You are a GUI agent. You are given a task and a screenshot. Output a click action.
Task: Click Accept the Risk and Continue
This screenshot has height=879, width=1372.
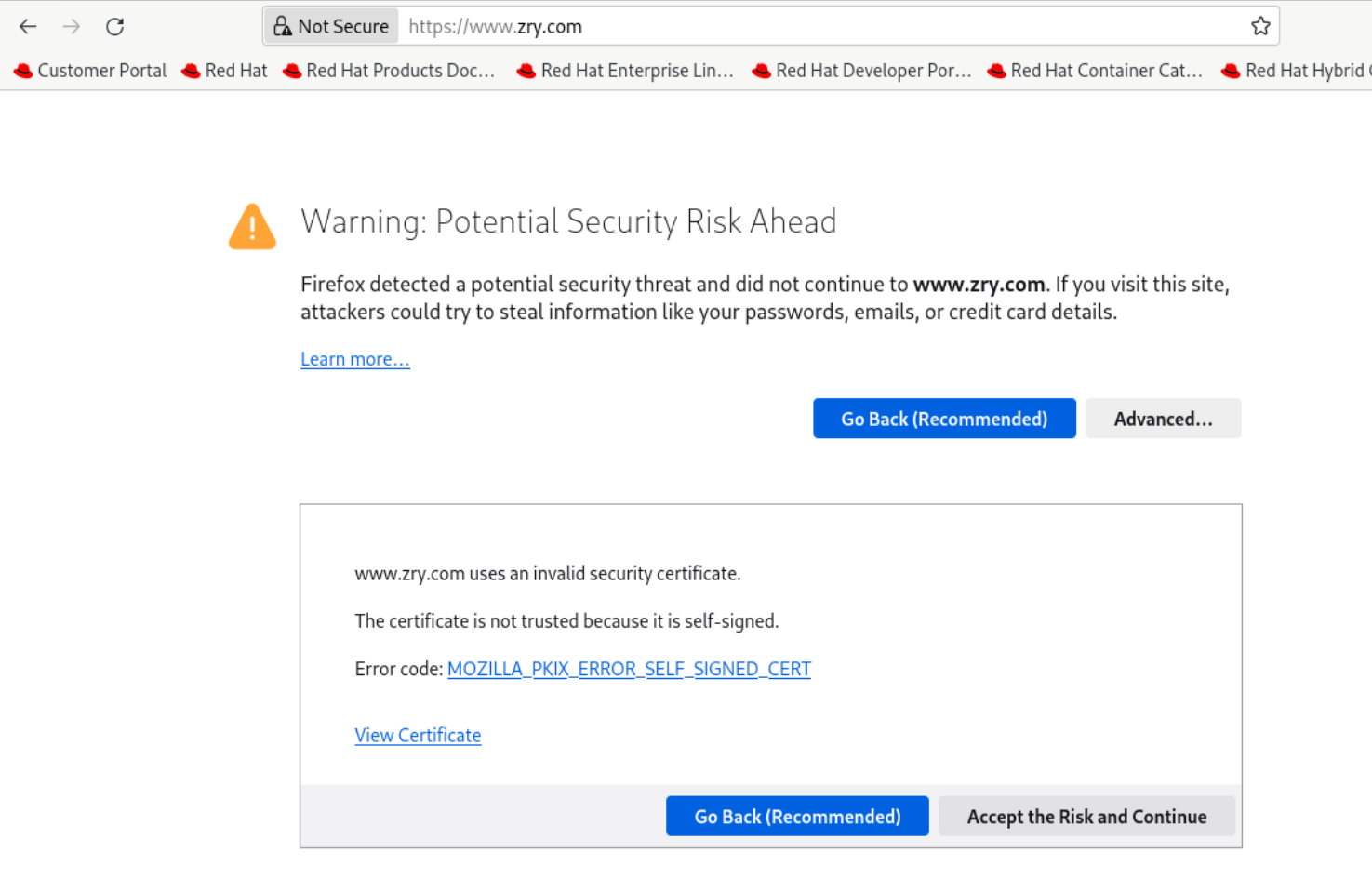point(1086,817)
